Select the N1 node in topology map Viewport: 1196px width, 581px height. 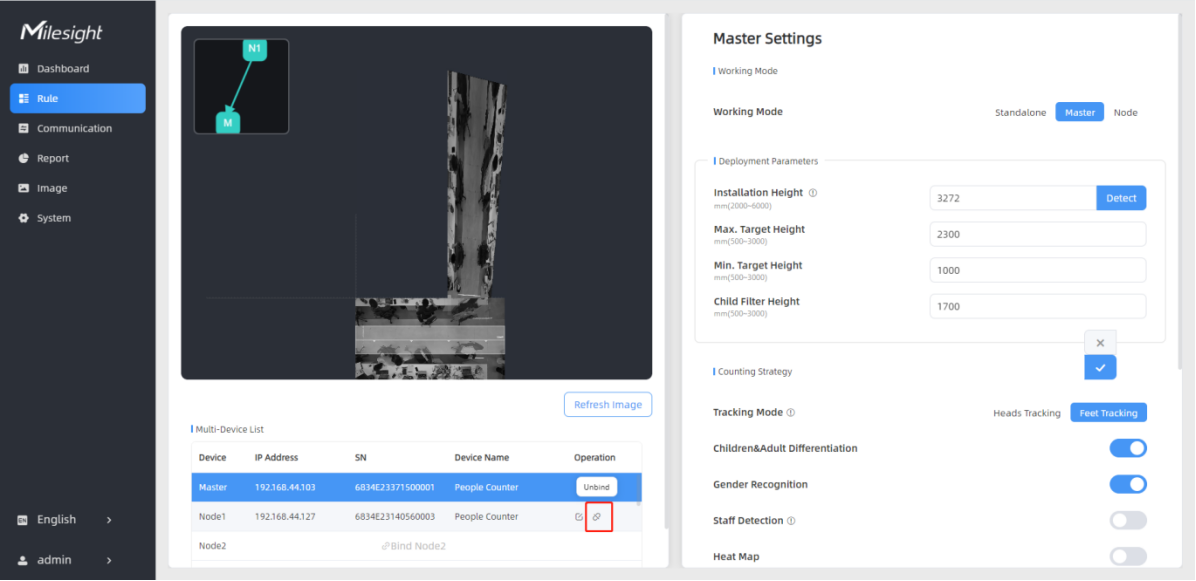(254, 49)
